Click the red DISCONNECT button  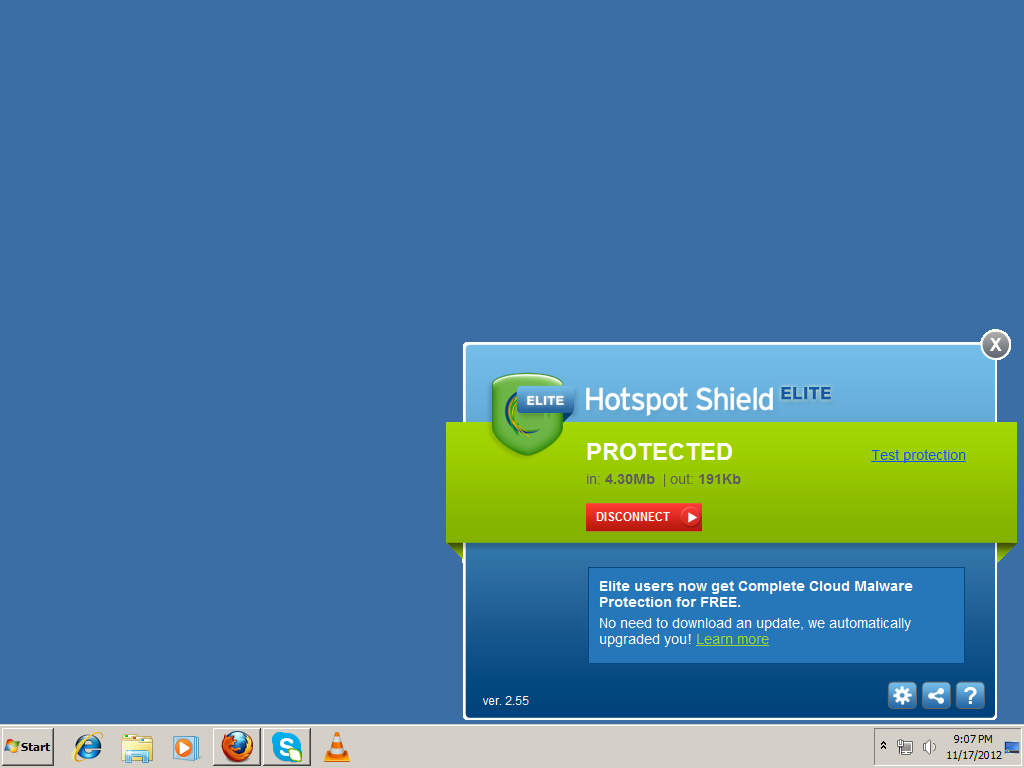[x=643, y=517]
